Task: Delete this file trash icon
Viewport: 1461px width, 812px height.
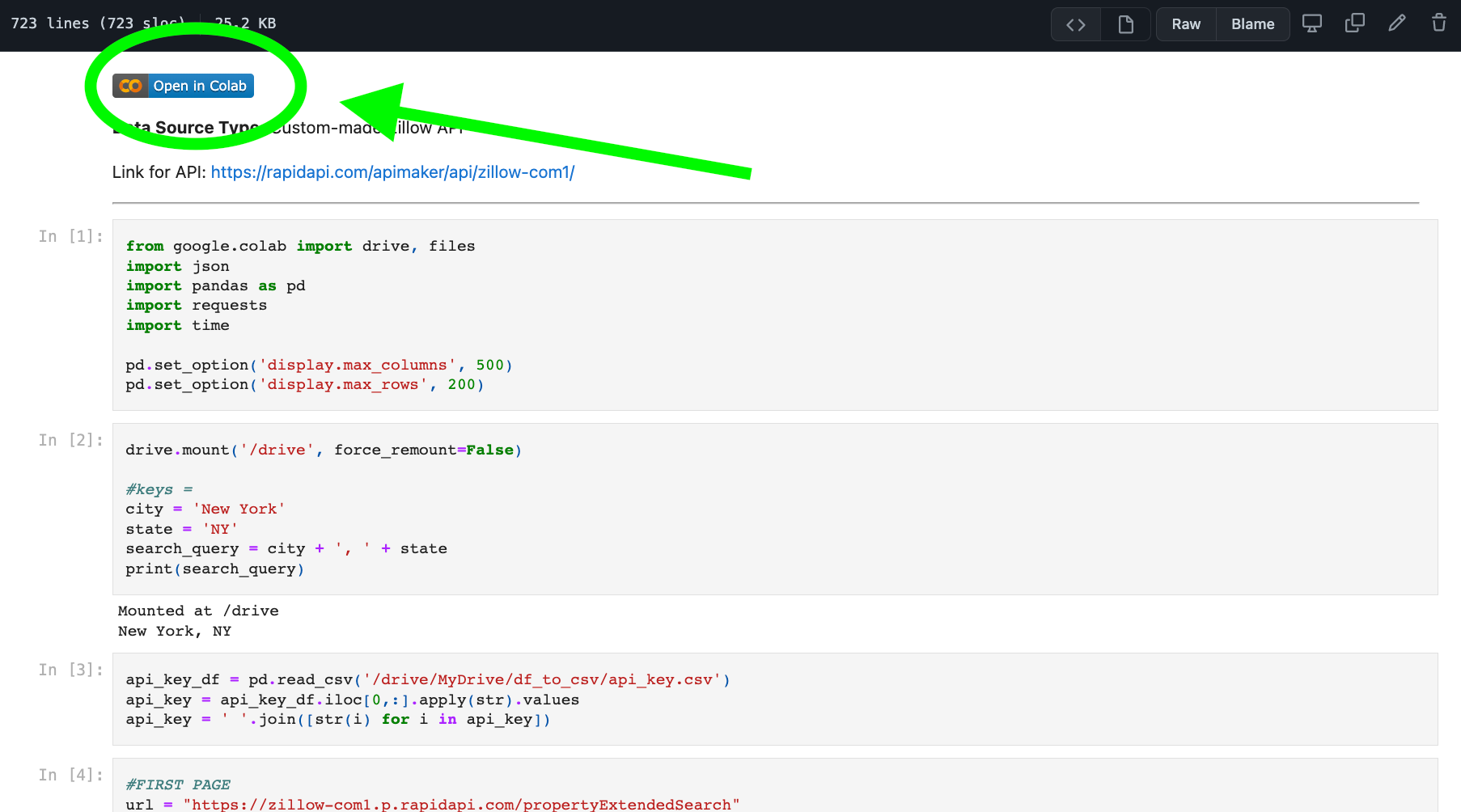Action: click(x=1439, y=23)
